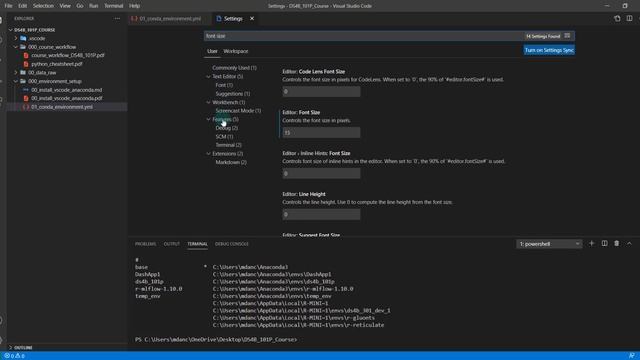This screenshot has width=640, height=360.
Task: Open python_cheatsheet.pdf file
Action: (x=57, y=64)
